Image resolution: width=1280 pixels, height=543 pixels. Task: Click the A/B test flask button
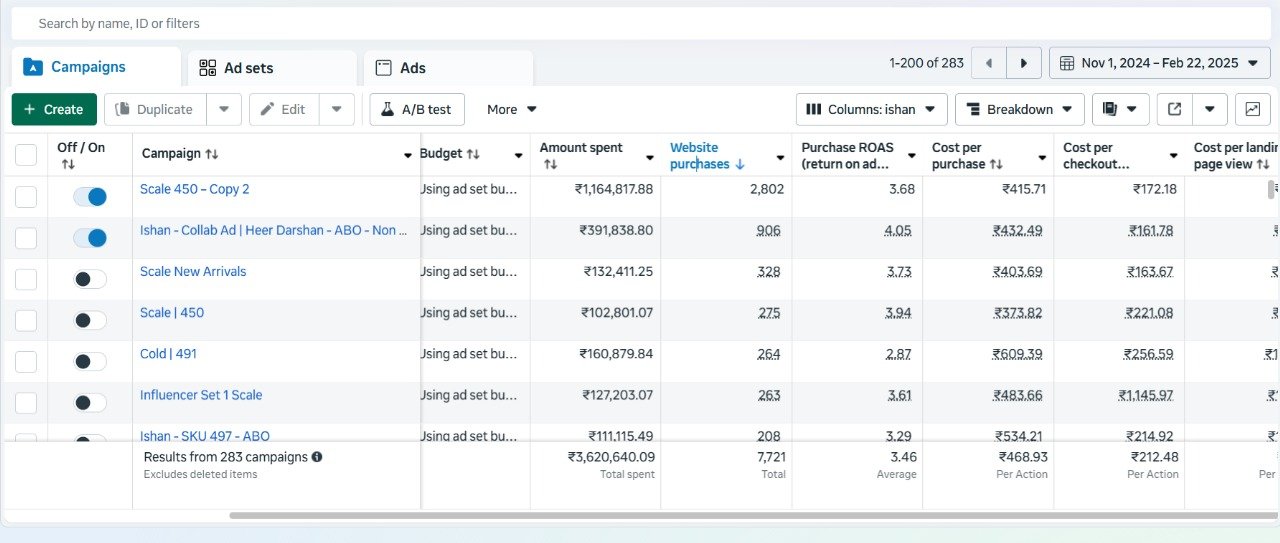[x=416, y=109]
